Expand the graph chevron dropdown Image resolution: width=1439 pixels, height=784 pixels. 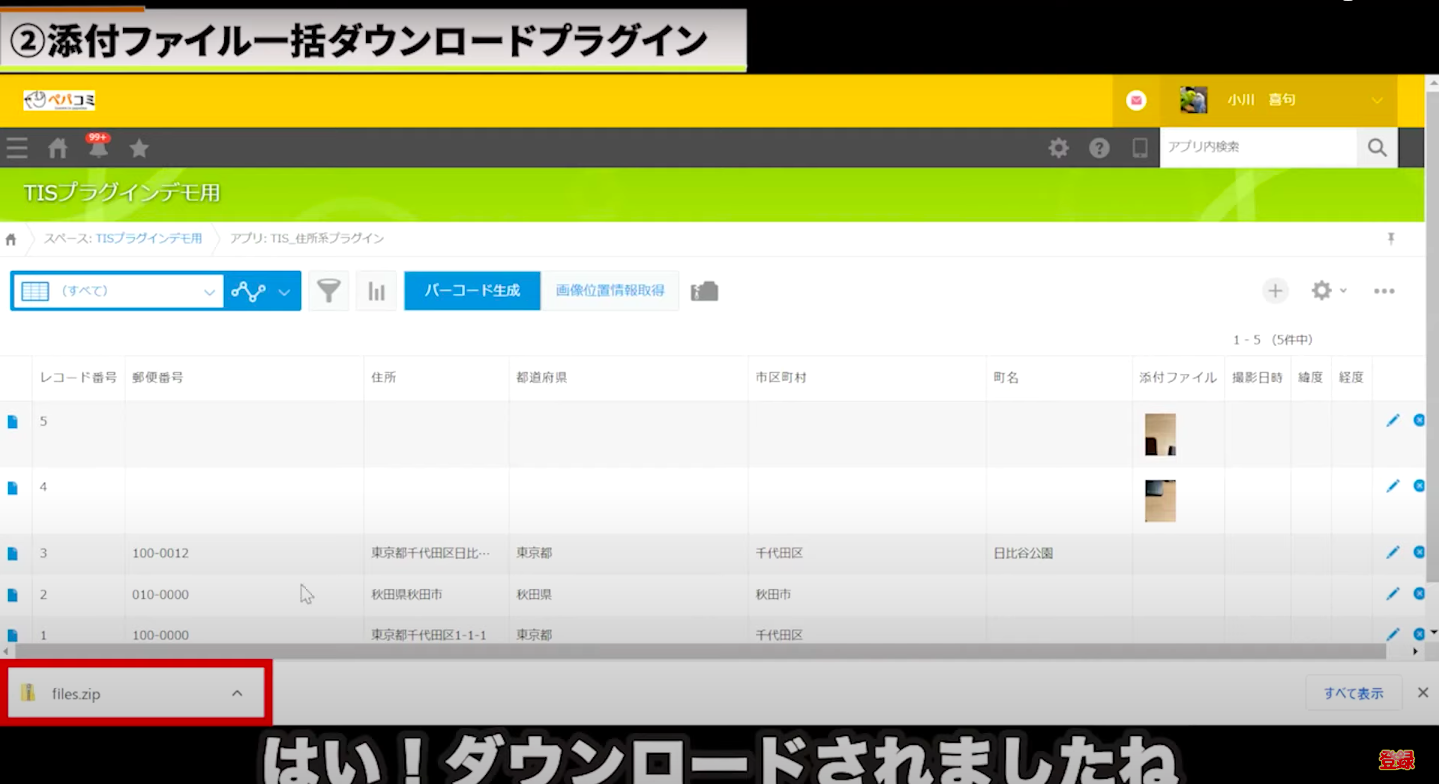point(283,290)
